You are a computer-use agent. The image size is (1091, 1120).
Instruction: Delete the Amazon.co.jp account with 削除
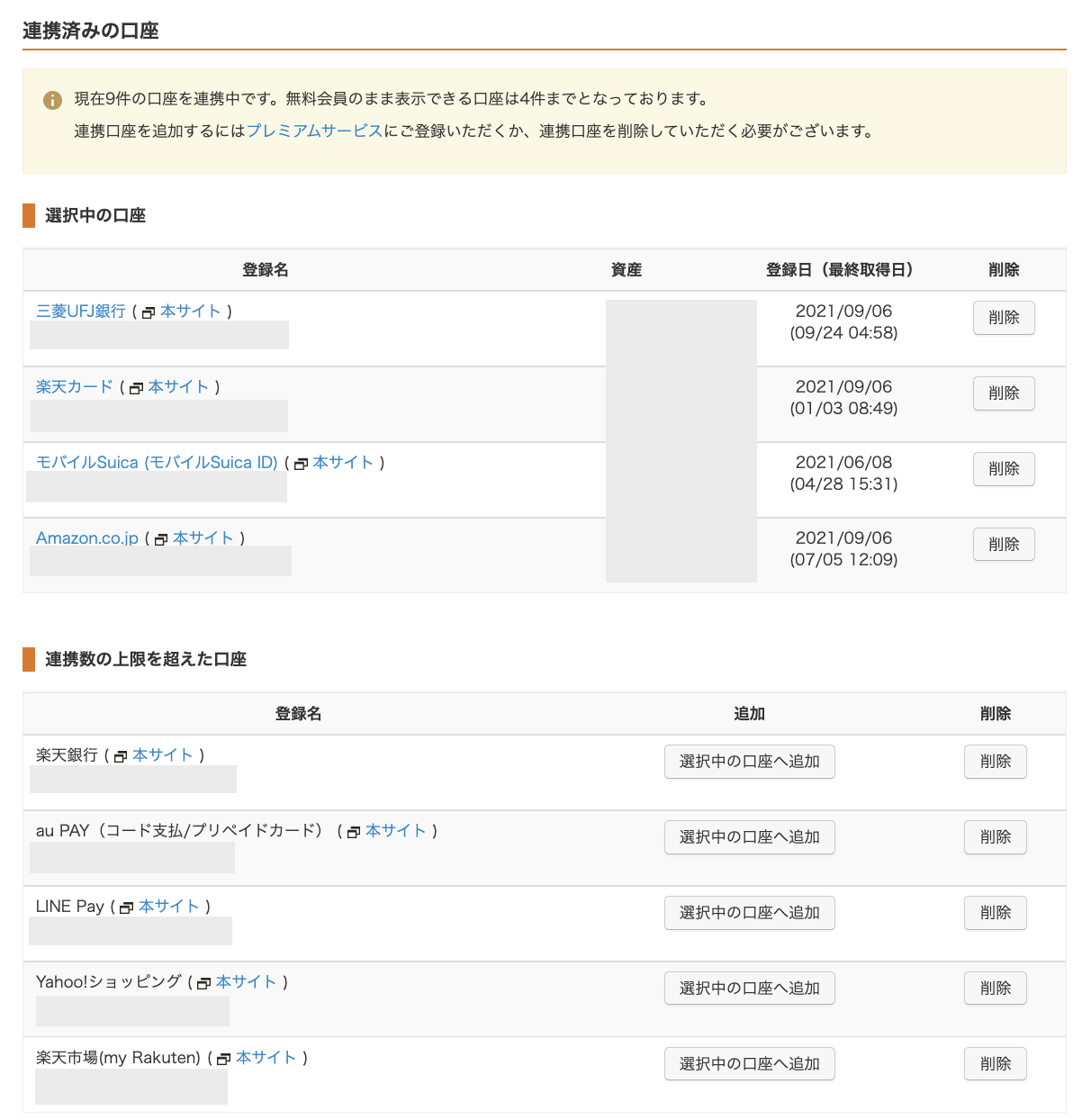1004,545
